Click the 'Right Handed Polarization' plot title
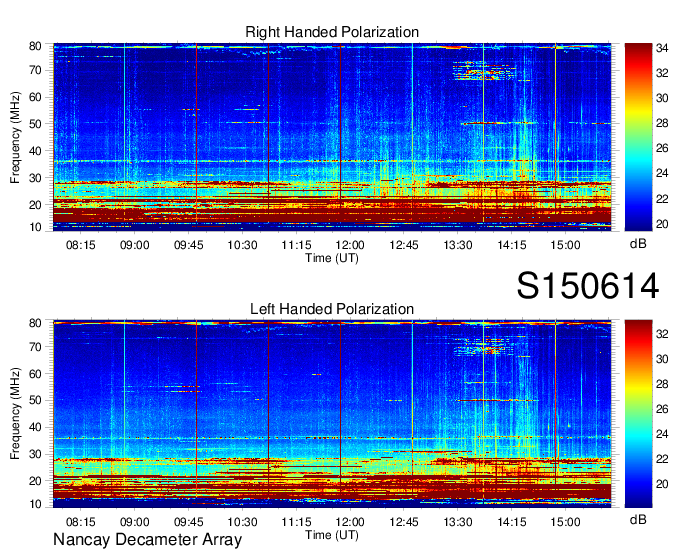 tap(332, 32)
